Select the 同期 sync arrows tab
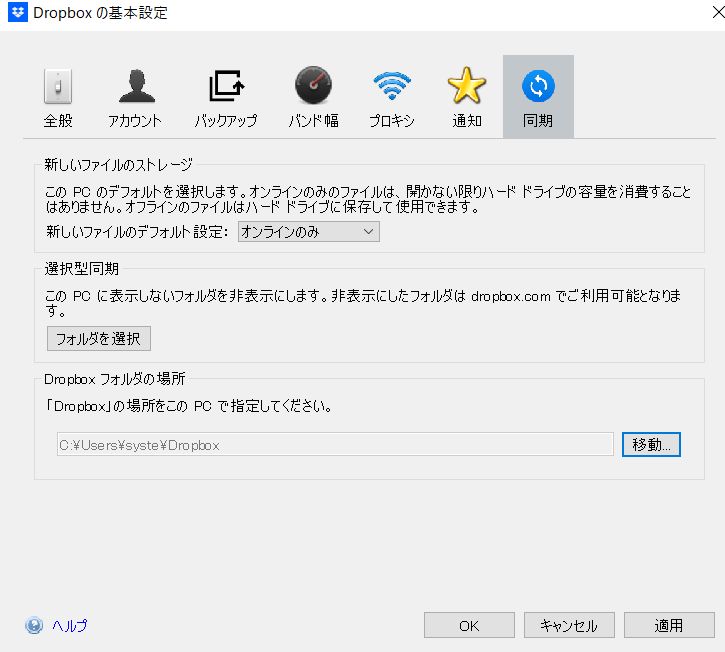The height and width of the screenshot is (652, 725). 538,97
